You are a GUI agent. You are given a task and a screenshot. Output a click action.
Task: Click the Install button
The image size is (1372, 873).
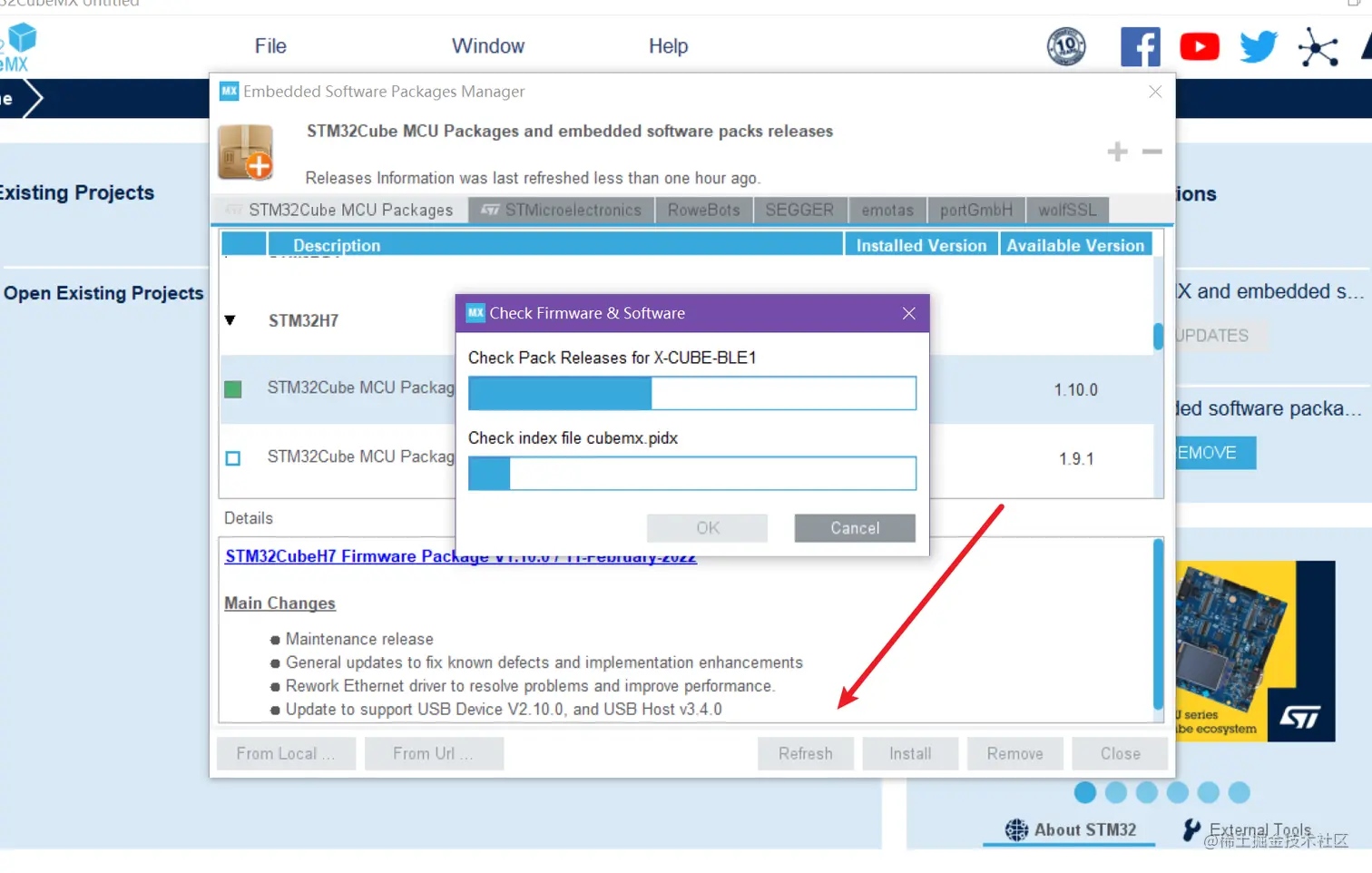tap(910, 753)
